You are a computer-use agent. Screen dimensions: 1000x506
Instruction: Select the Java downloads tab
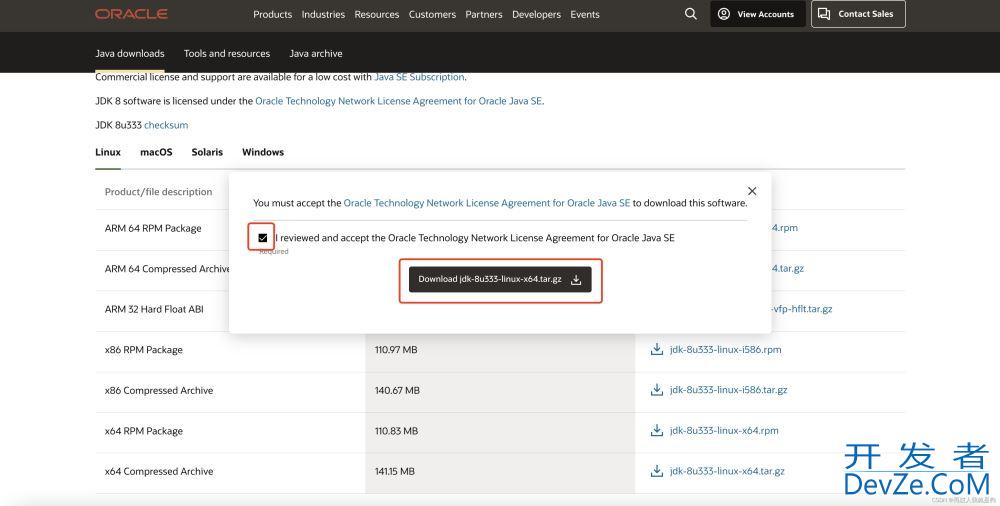click(x=130, y=54)
